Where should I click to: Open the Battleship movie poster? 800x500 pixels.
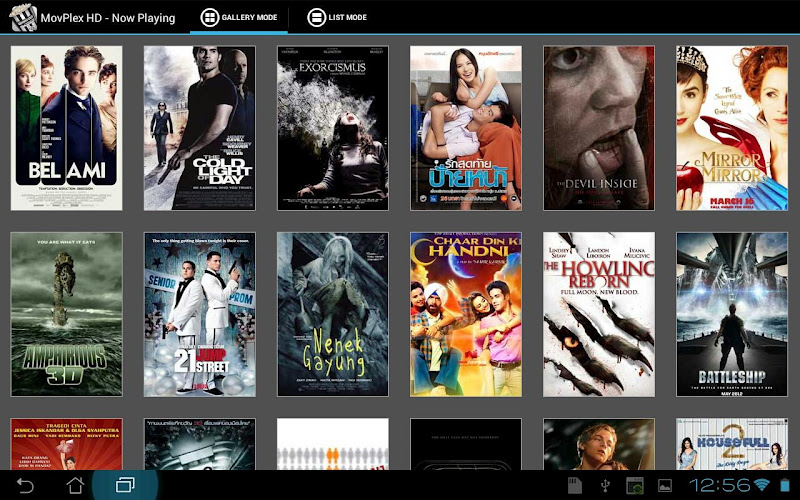[x=732, y=314]
